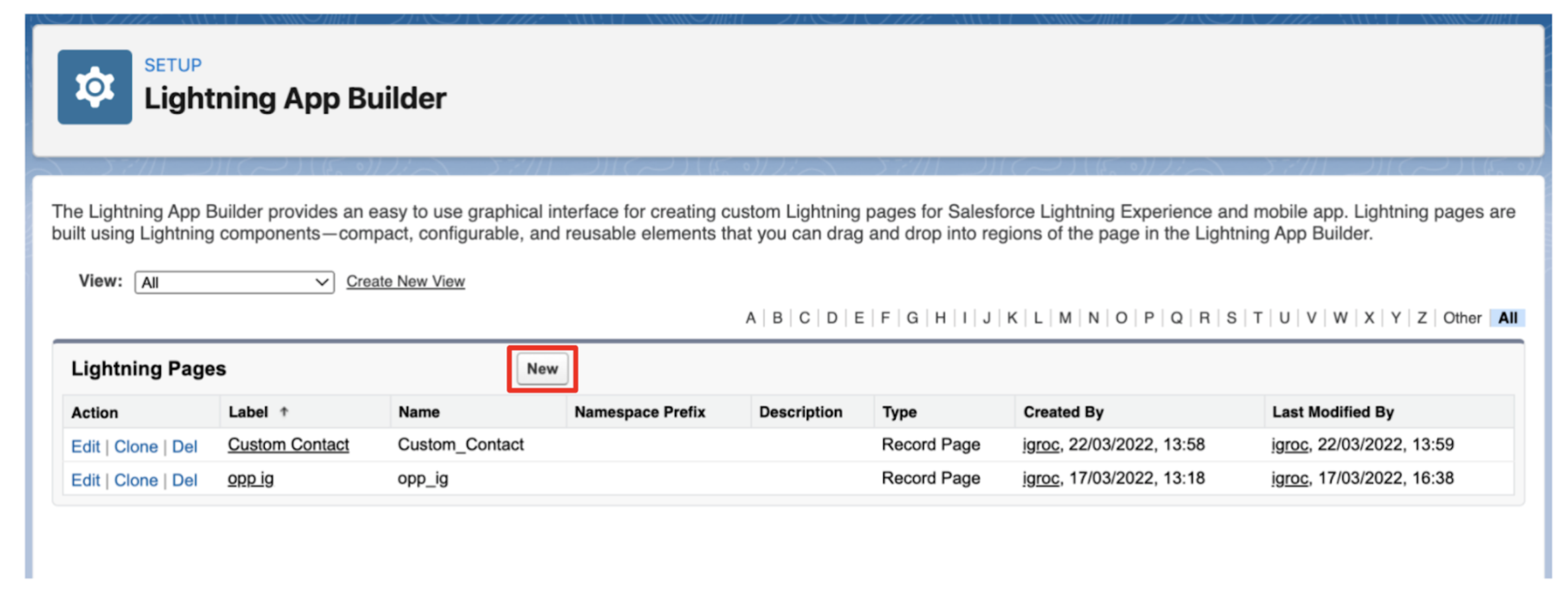Click the Custom_Contact name cell

[x=461, y=445]
